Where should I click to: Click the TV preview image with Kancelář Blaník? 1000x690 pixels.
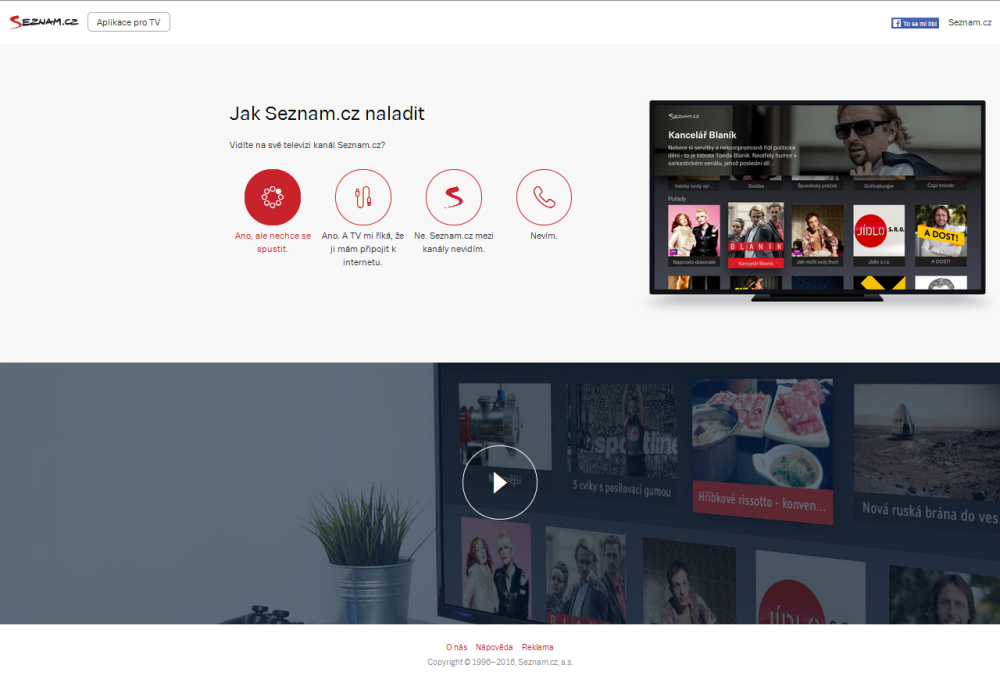[817, 200]
